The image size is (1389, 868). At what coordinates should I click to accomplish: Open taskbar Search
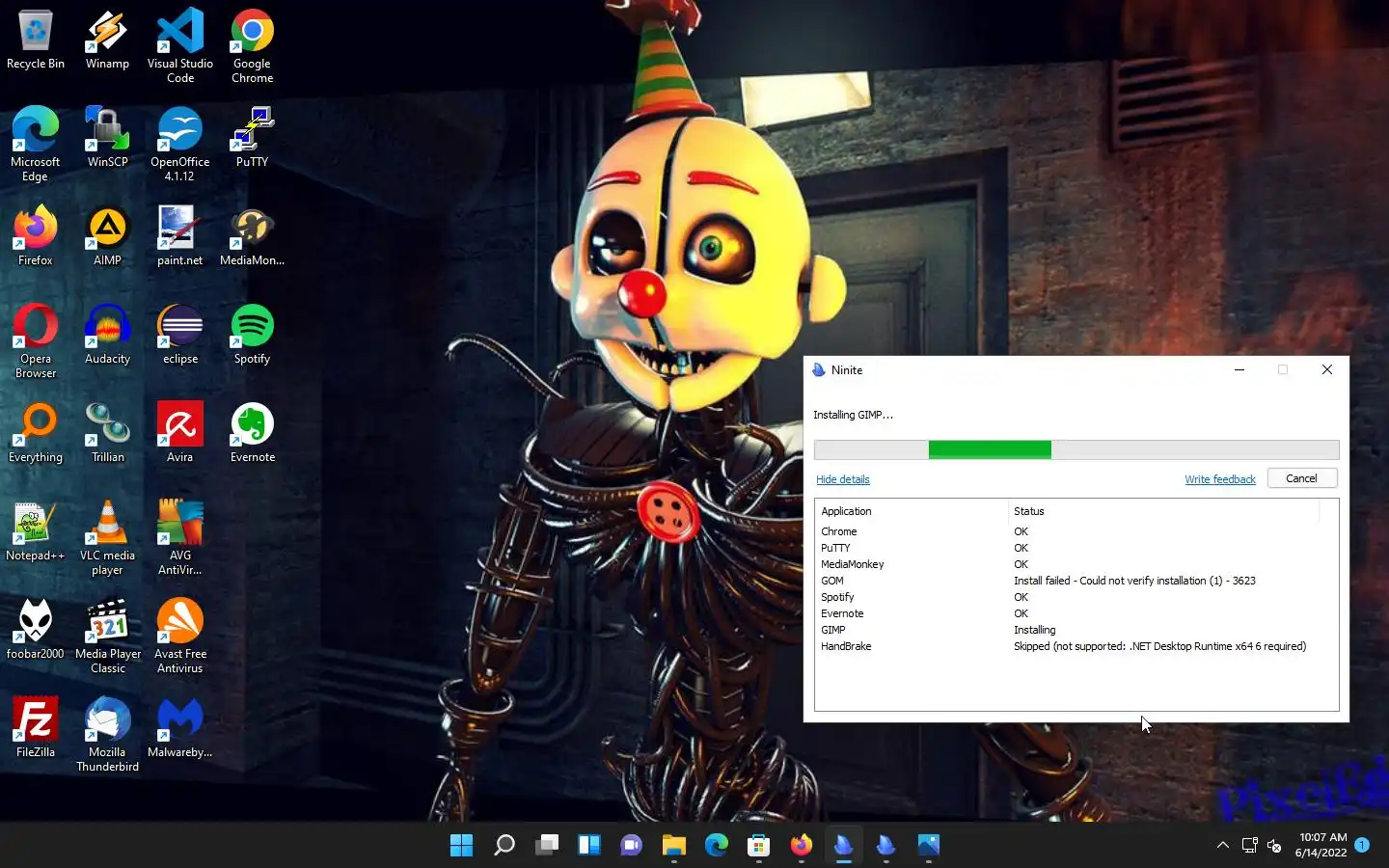pyautogui.click(x=504, y=846)
